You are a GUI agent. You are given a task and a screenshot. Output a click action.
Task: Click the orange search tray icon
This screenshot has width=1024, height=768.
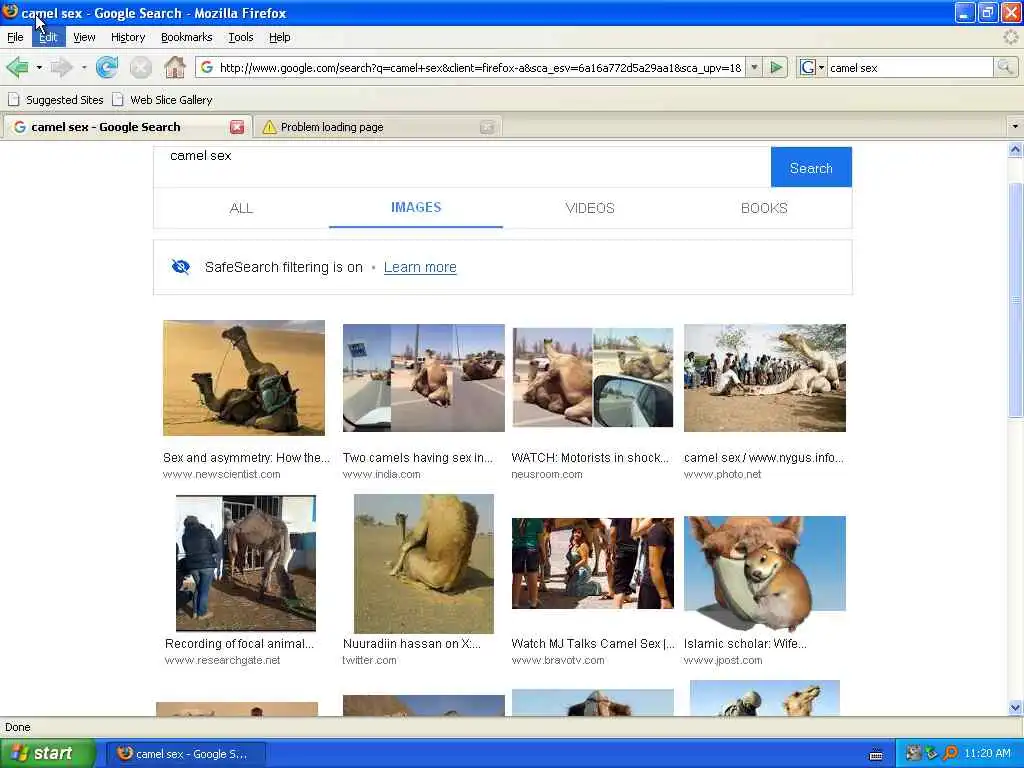coord(950,754)
